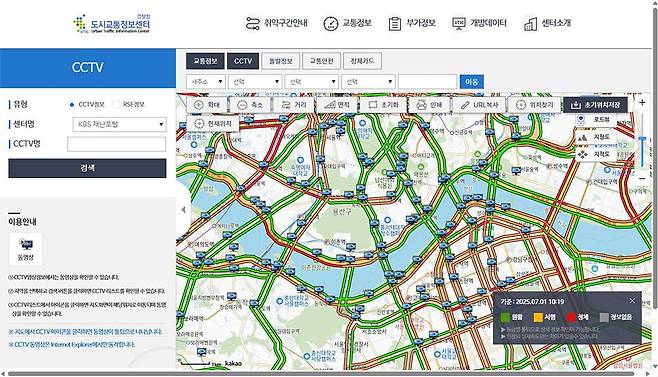
Task: Switch to the 교통정보 map tab
Action: pyautogui.click(x=205, y=61)
